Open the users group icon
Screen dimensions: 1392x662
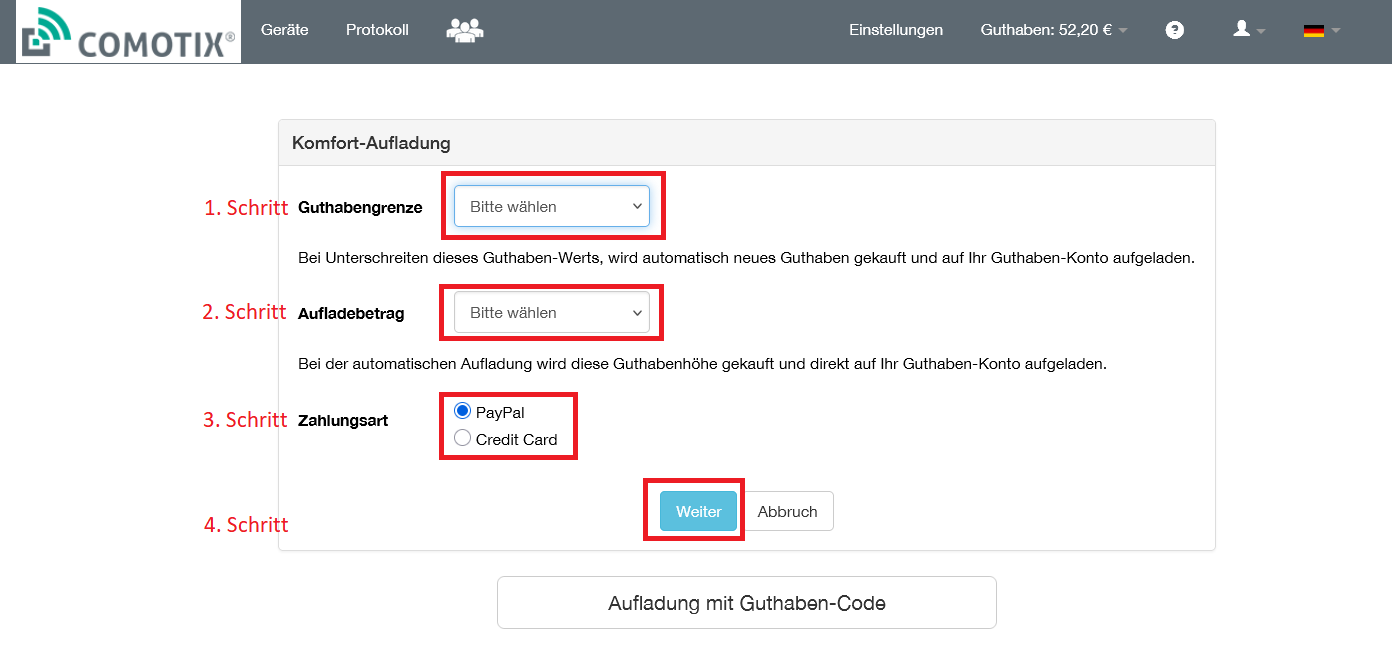tap(464, 30)
